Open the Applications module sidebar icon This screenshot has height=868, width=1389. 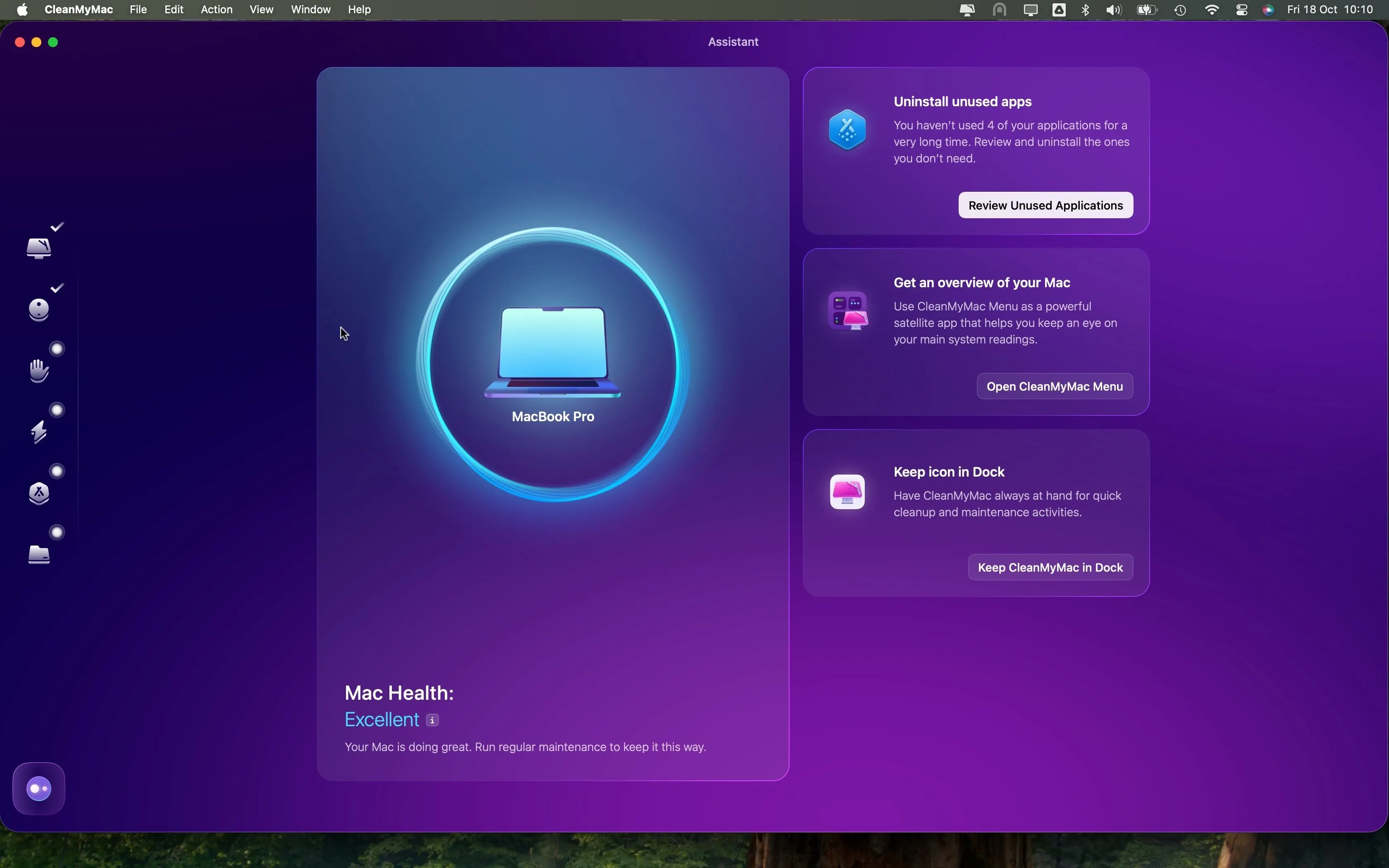tap(39, 493)
